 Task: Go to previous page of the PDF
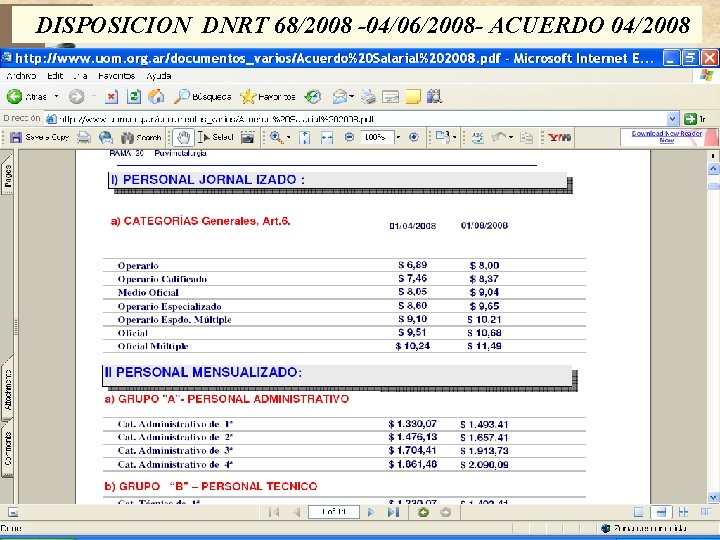[x=297, y=512]
